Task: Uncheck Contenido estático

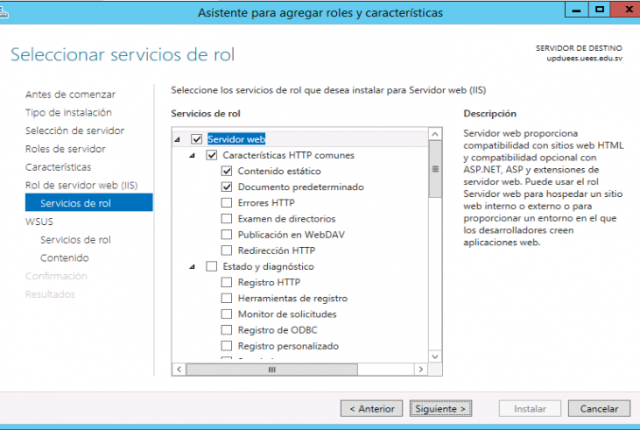Action: pyautogui.click(x=227, y=171)
